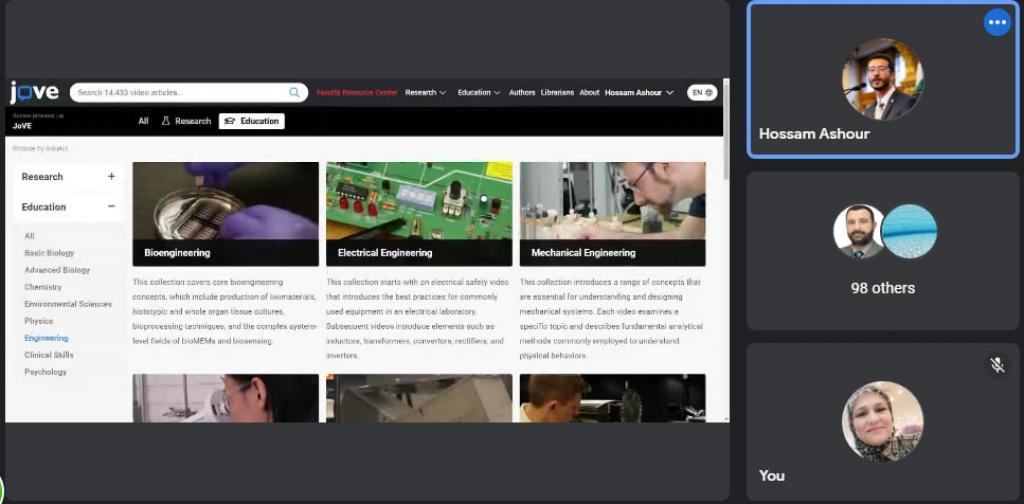Open more options on Hossam Ashour tile

tap(996, 22)
